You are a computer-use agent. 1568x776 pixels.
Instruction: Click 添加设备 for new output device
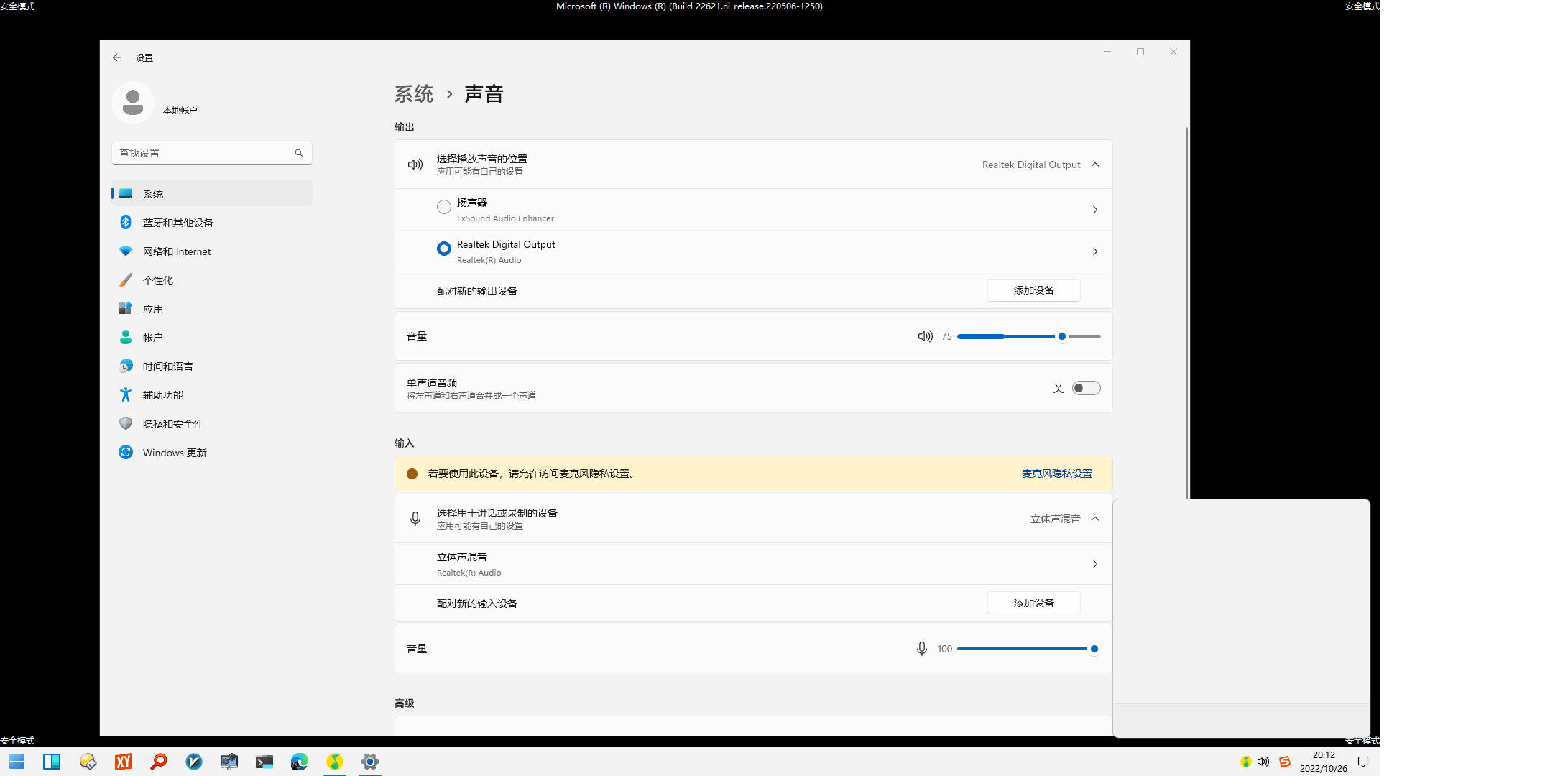pos(1033,290)
